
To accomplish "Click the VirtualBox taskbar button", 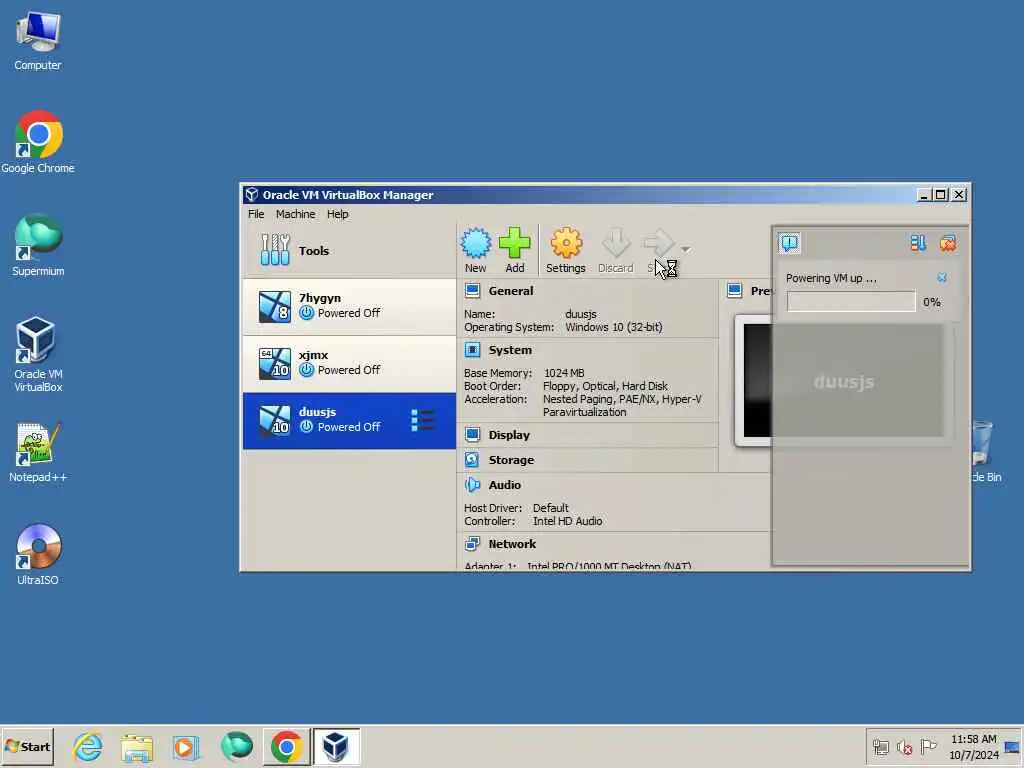I will pos(336,746).
